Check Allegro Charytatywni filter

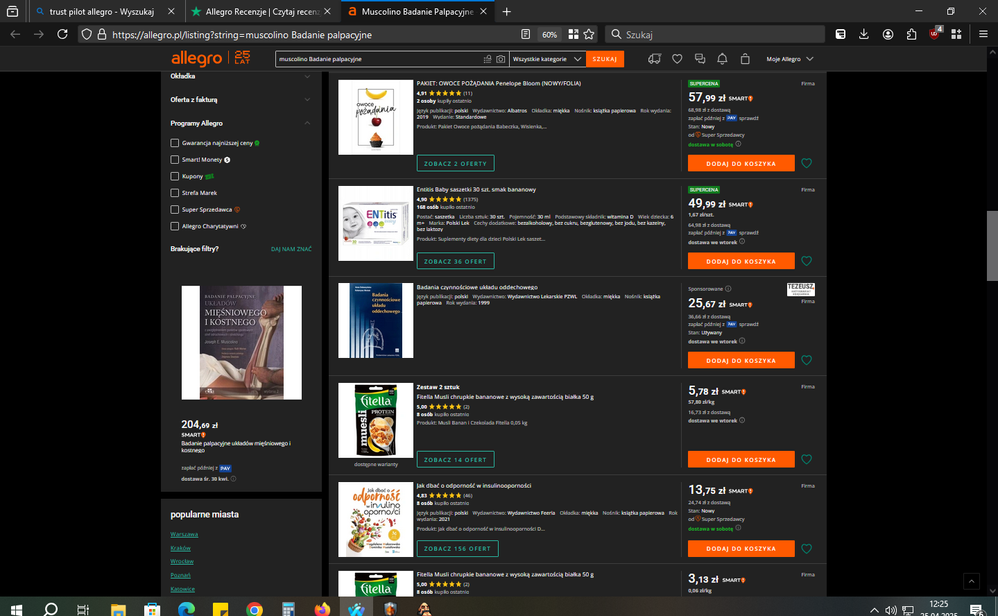point(174,226)
